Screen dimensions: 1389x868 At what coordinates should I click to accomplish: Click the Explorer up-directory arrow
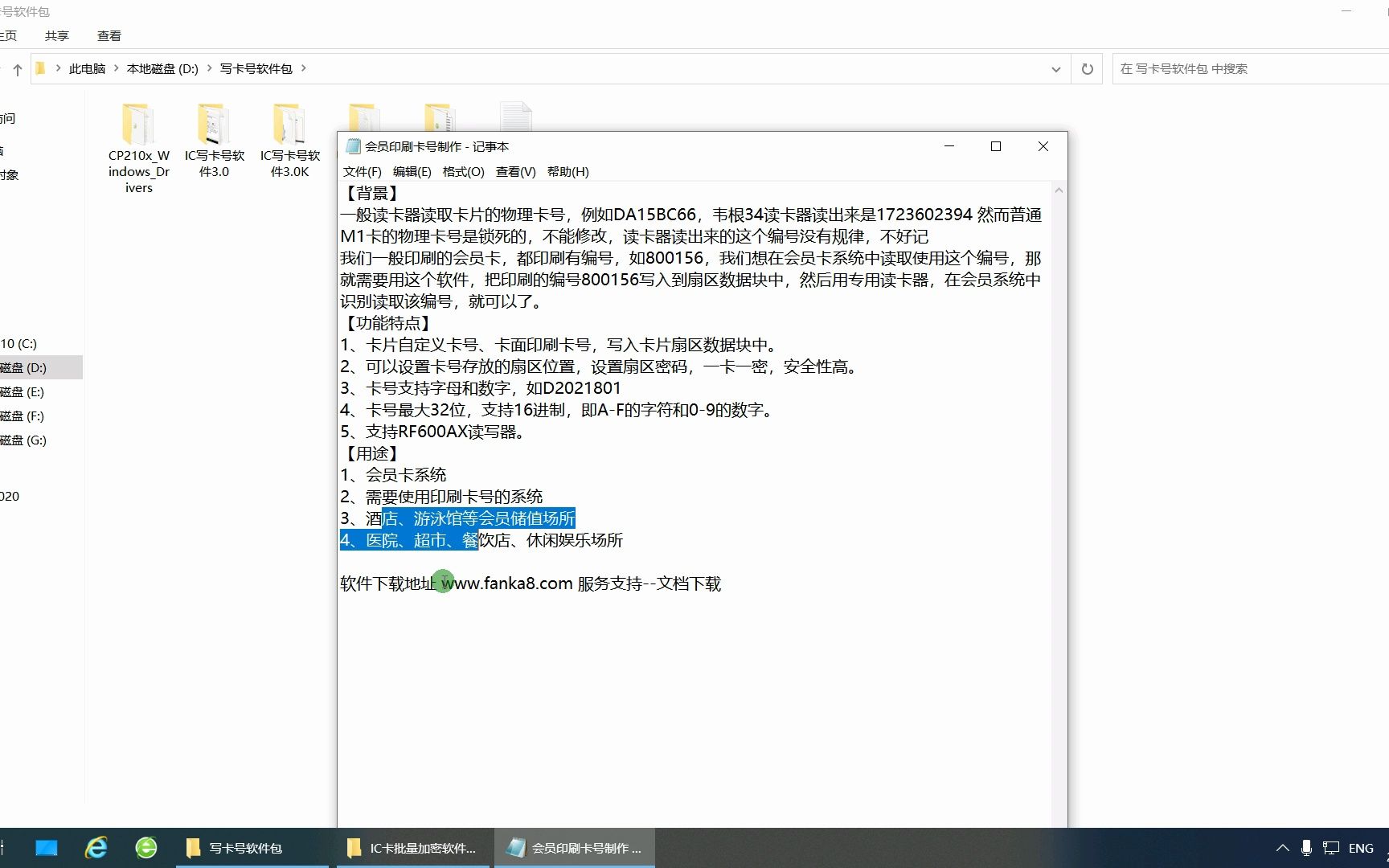pyautogui.click(x=17, y=69)
